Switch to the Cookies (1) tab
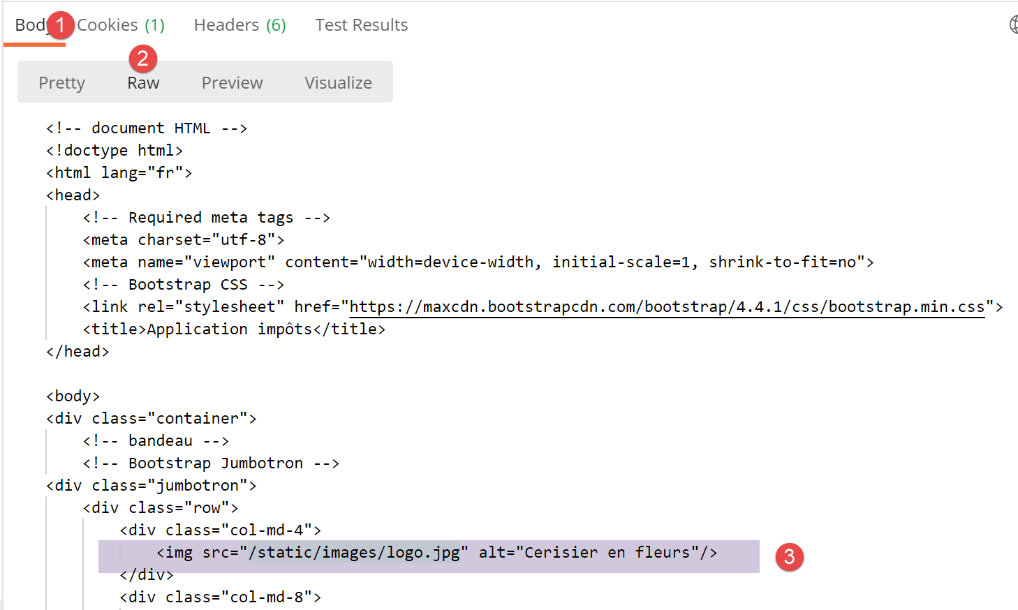 tap(122, 25)
